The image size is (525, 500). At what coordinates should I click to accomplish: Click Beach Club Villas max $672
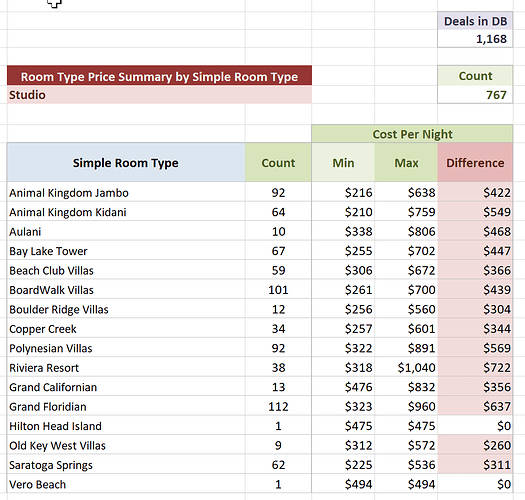[406, 270]
